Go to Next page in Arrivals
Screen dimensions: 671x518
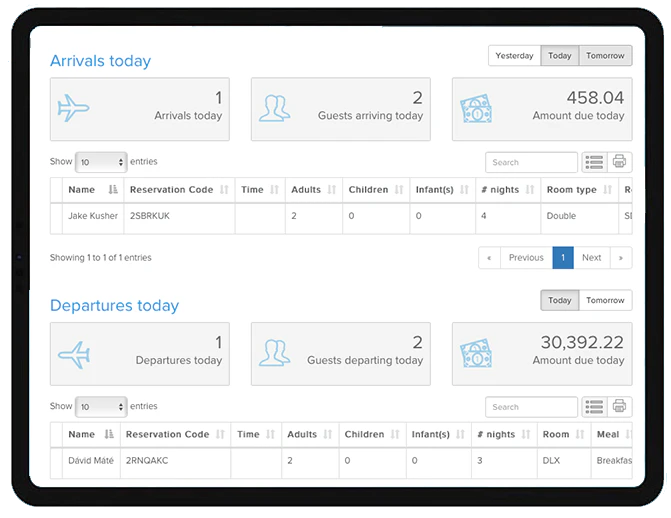(x=591, y=258)
